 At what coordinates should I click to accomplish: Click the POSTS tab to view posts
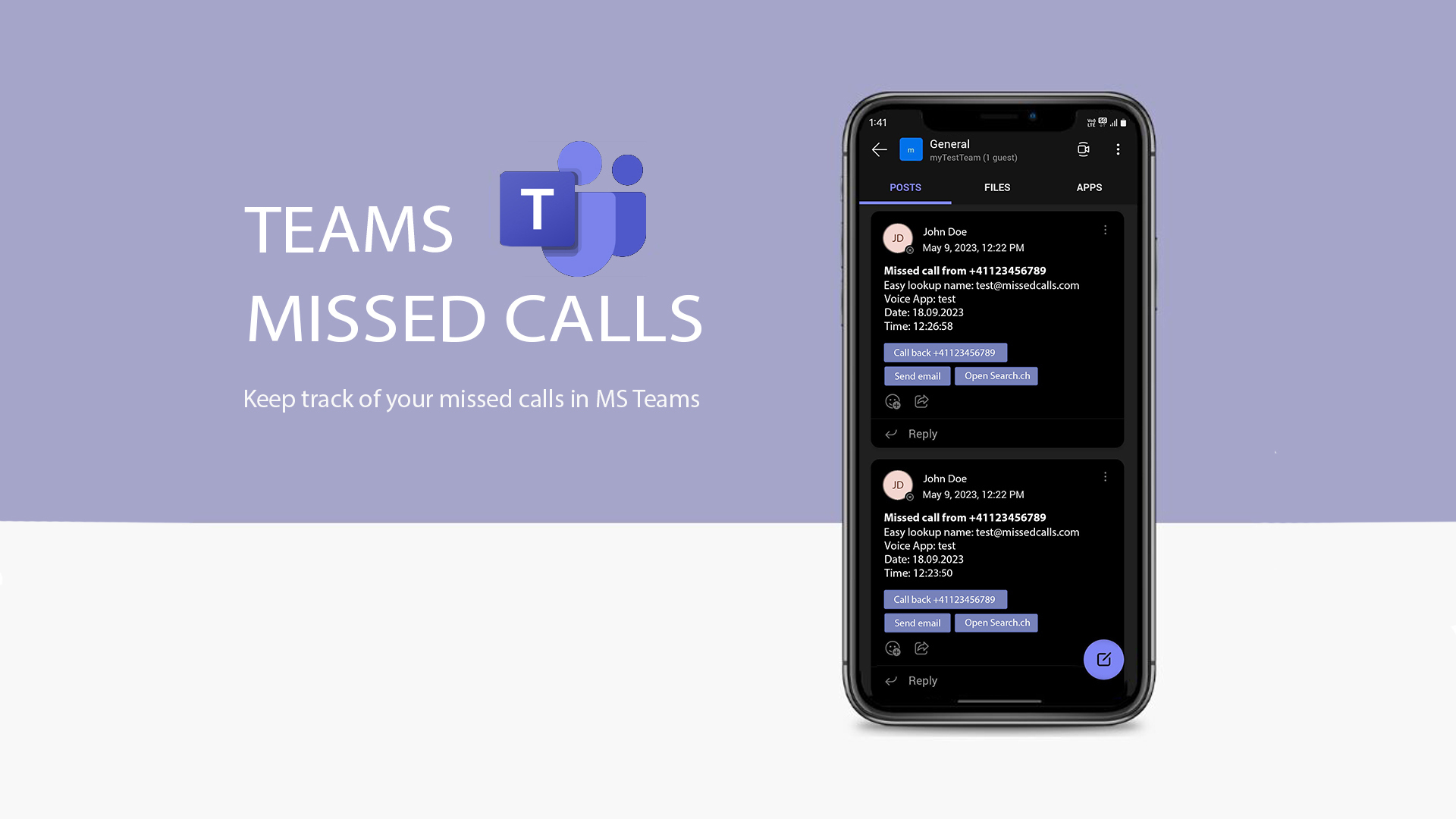tap(905, 188)
